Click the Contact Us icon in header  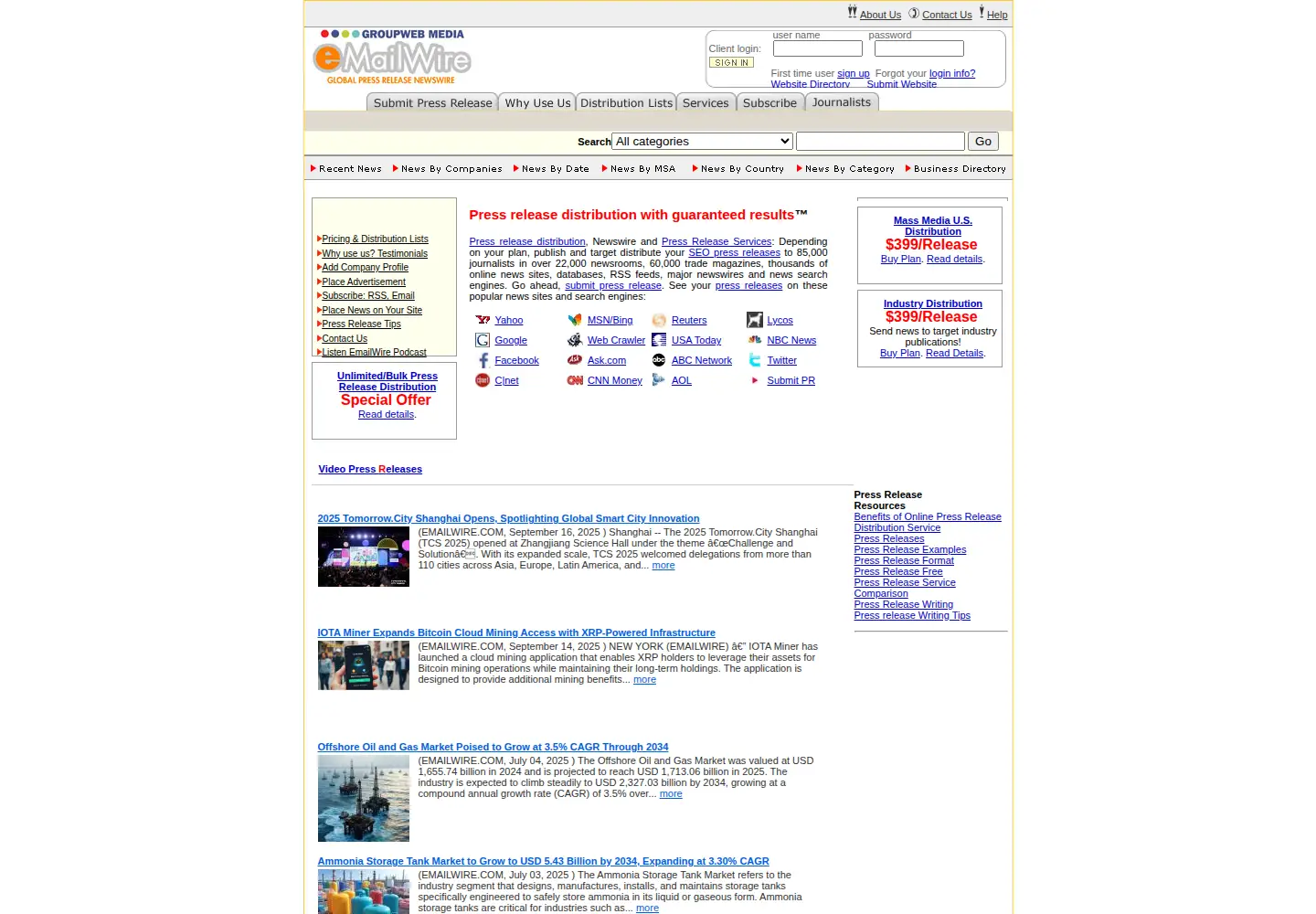tap(914, 13)
